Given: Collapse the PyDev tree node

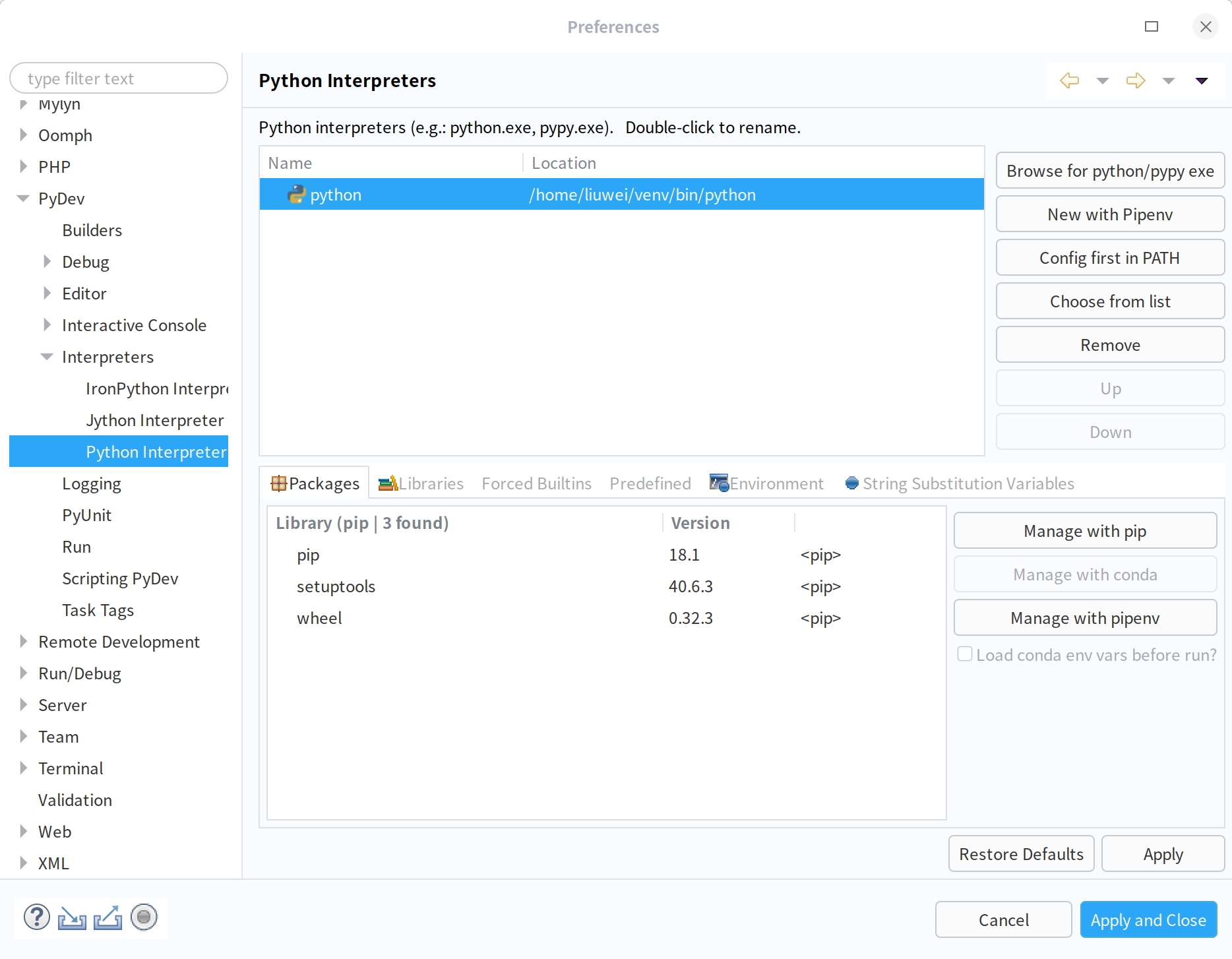Looking at the screenshot, I should tap(24, 198).
